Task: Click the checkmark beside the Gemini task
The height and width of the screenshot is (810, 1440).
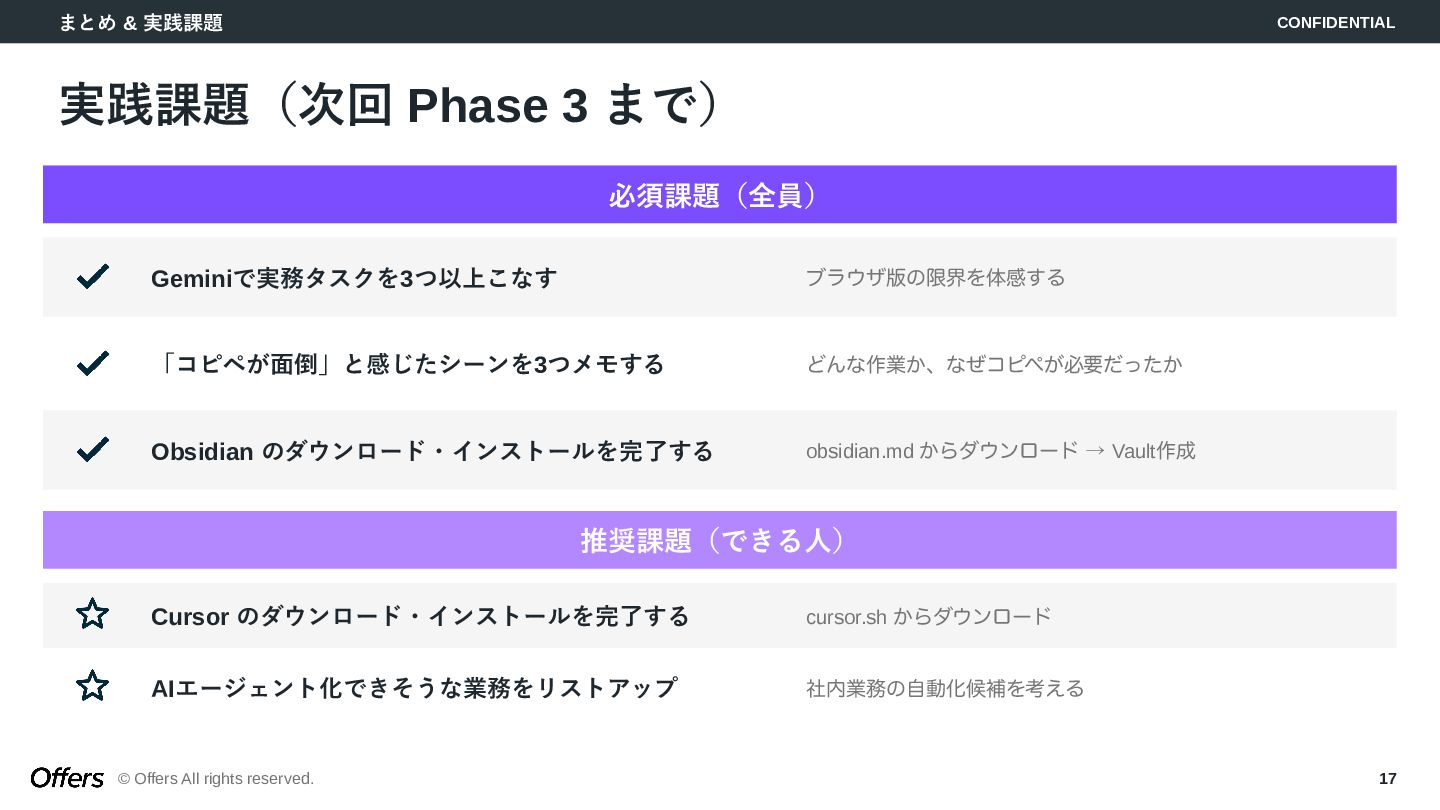Action: [92, 277]
